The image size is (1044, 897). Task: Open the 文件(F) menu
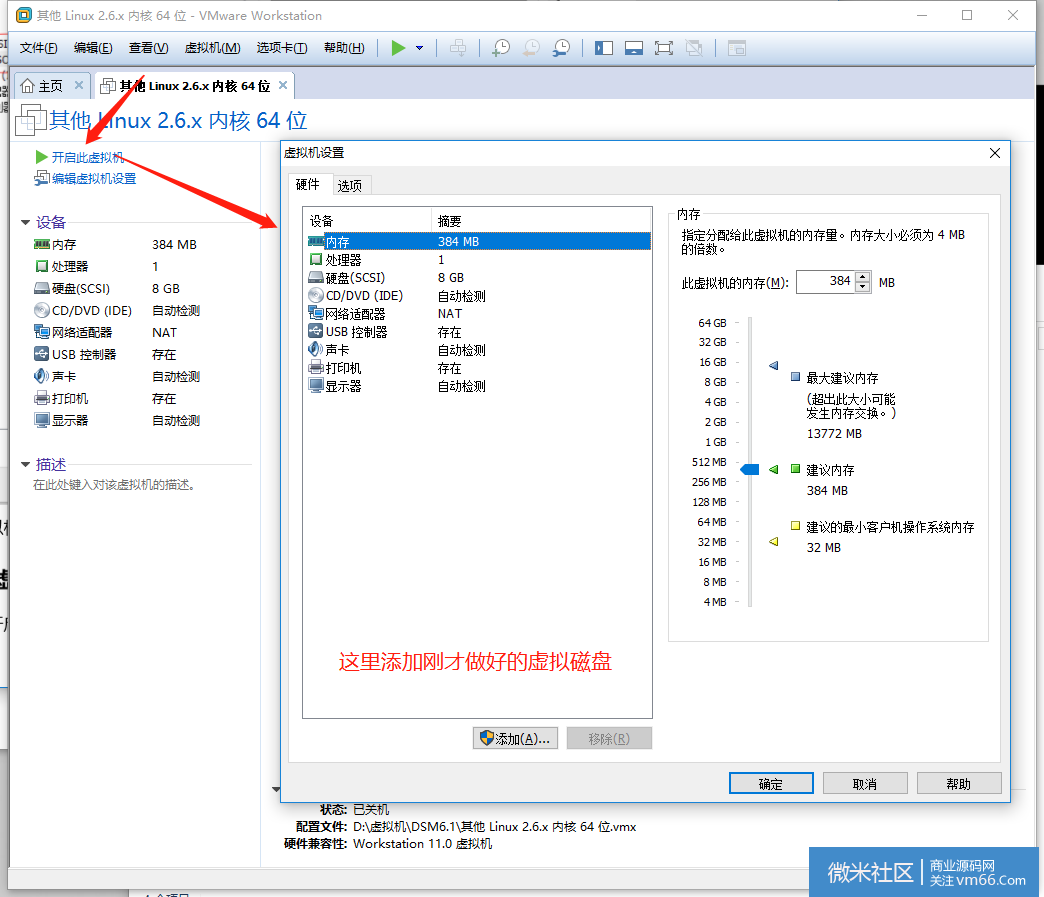pos(39,48)
